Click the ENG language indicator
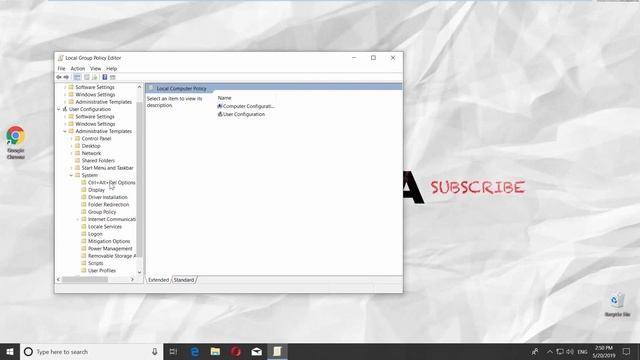The width and height of the screenshot is (640, 360). 582,351
